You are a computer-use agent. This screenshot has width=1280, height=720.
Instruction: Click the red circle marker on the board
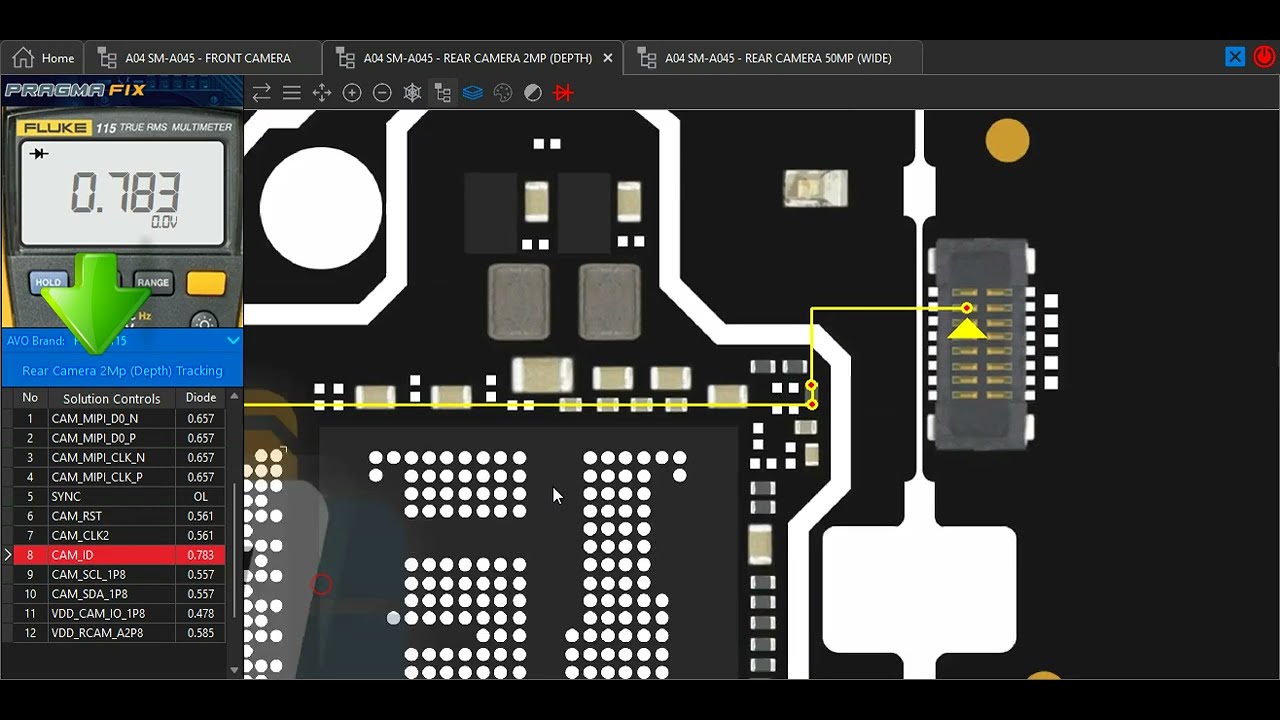pos(321,584)
